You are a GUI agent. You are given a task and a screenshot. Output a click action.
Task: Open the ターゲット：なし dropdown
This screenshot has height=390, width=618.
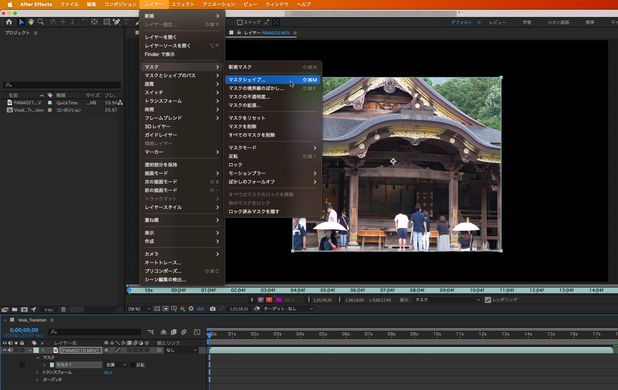click(288, 309)
